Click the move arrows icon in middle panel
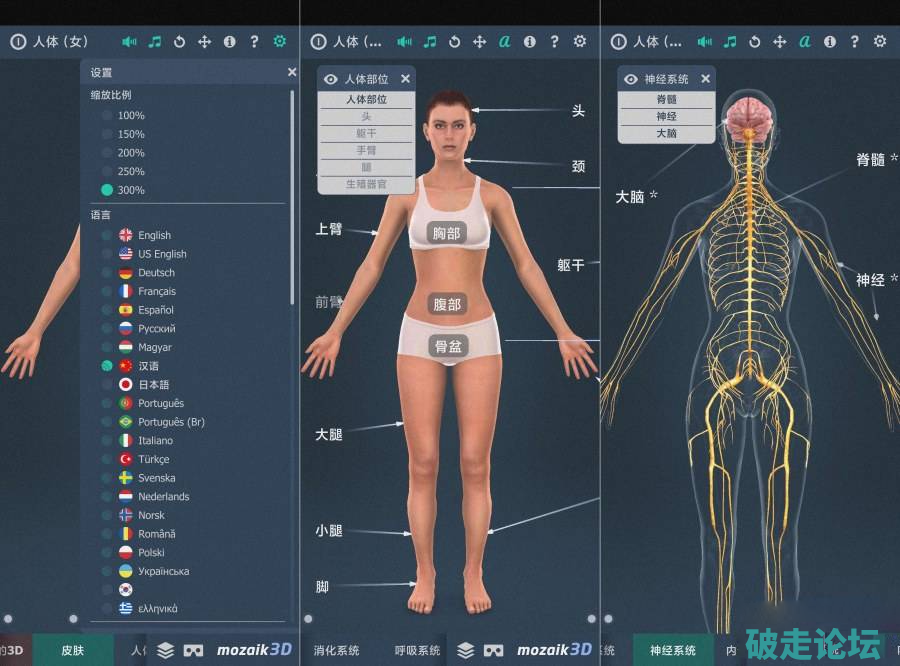The width and height of the screenshot is (900, 666). (479, 42)
